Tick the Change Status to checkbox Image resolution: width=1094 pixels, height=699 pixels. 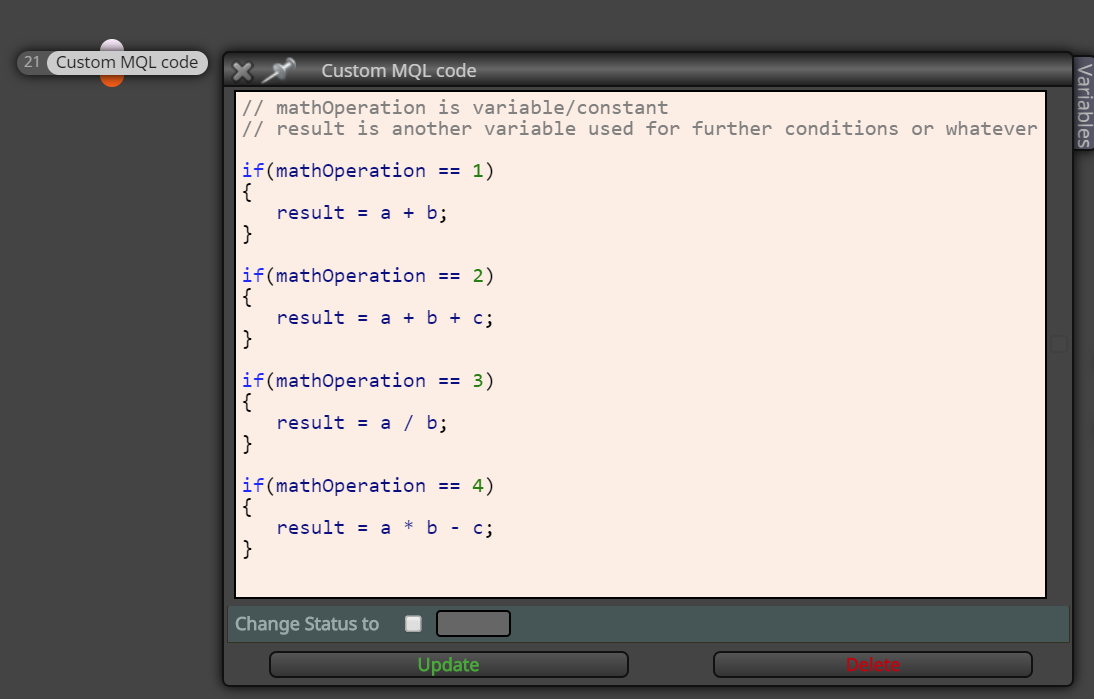(x=413, y=624)
